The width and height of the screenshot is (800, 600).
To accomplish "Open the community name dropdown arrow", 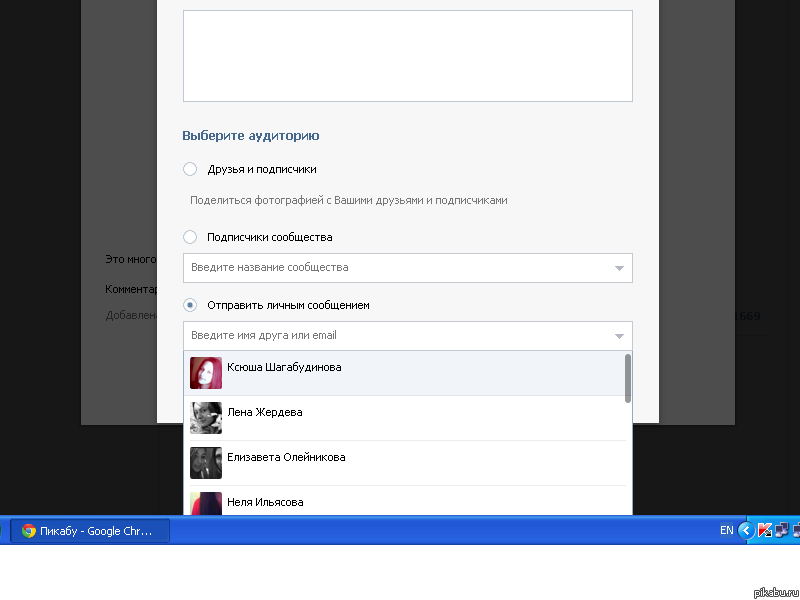I will pyautogui.click(x=619, y=268).
